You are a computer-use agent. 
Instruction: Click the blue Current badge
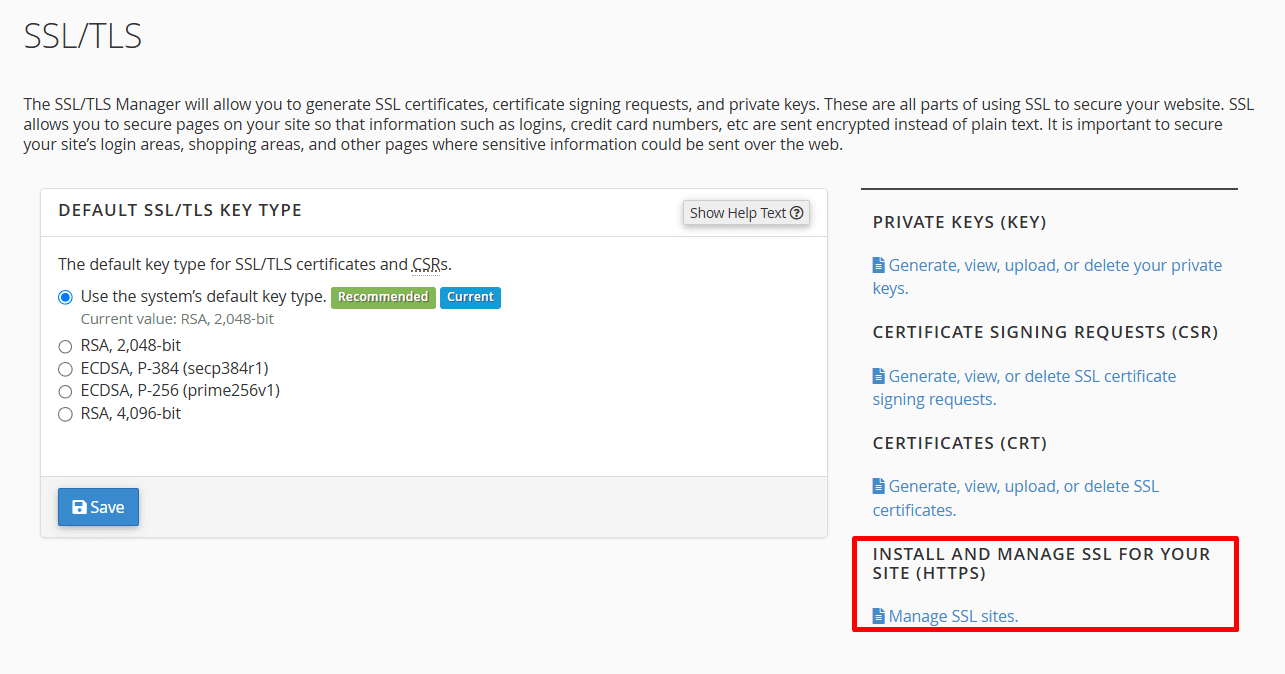click(x=470, y=297)
